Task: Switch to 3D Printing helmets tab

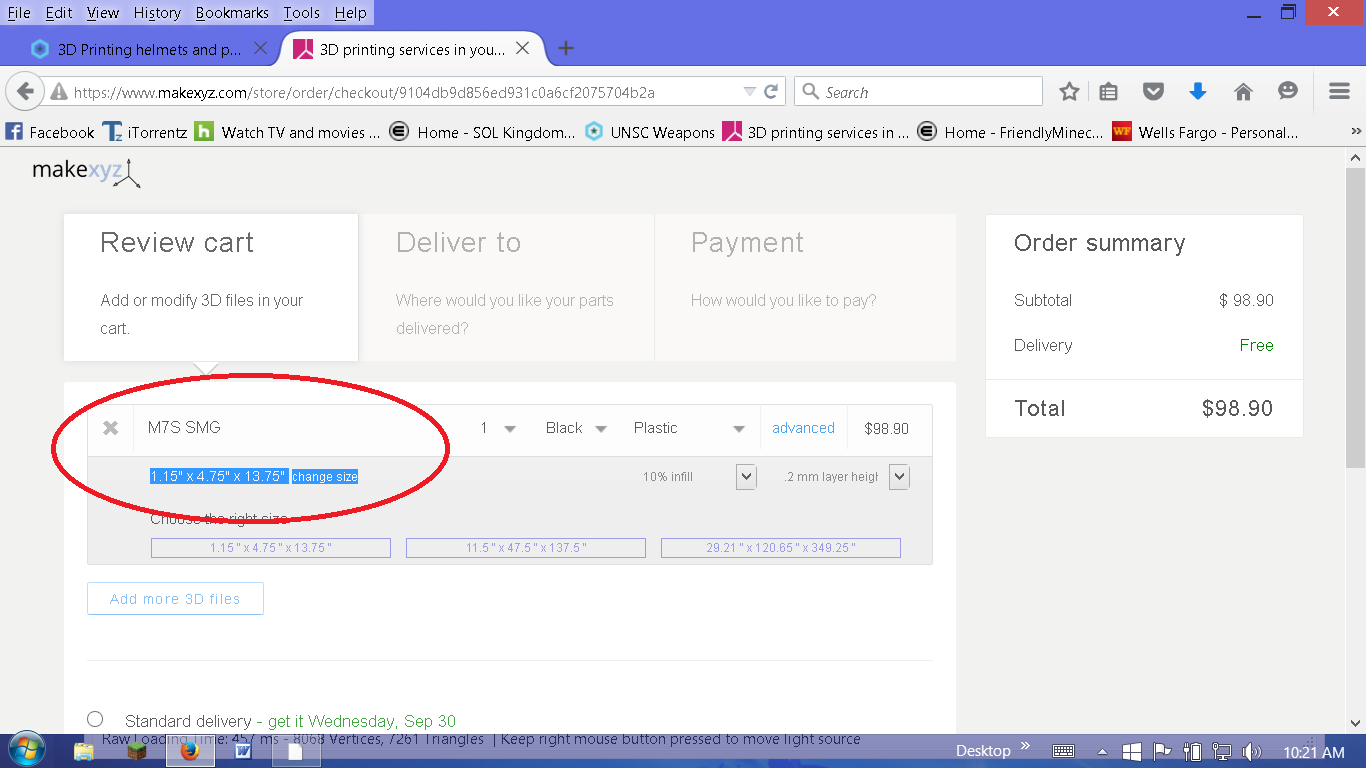Action: click(150, 48)
